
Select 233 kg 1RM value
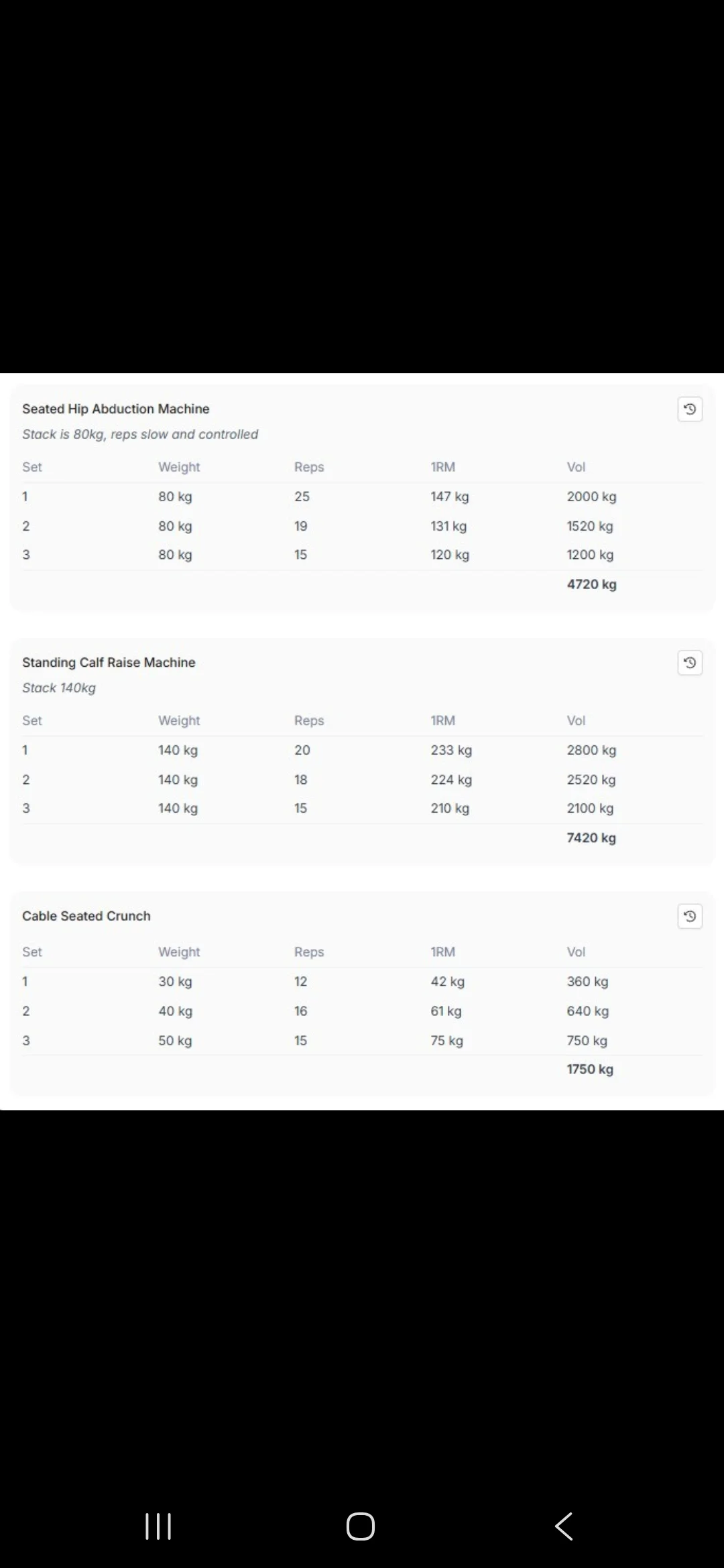coord(451,750)
